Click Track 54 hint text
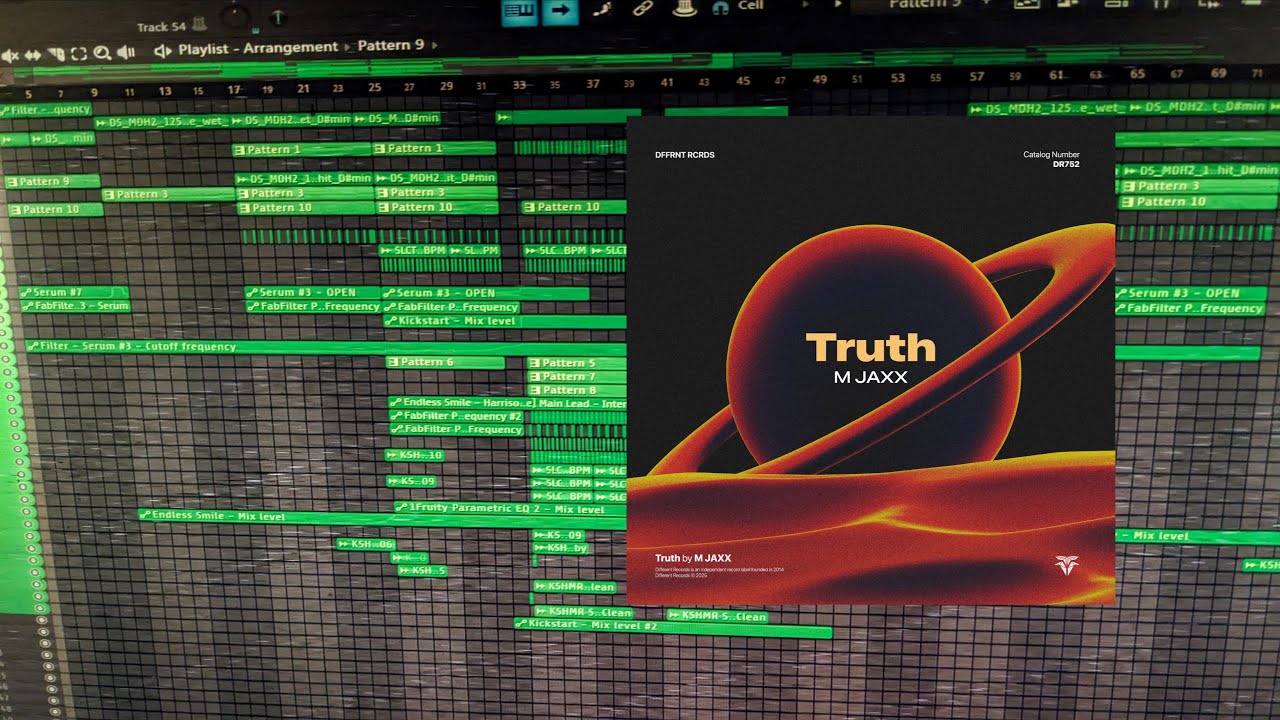 click(x=161, y=27)
